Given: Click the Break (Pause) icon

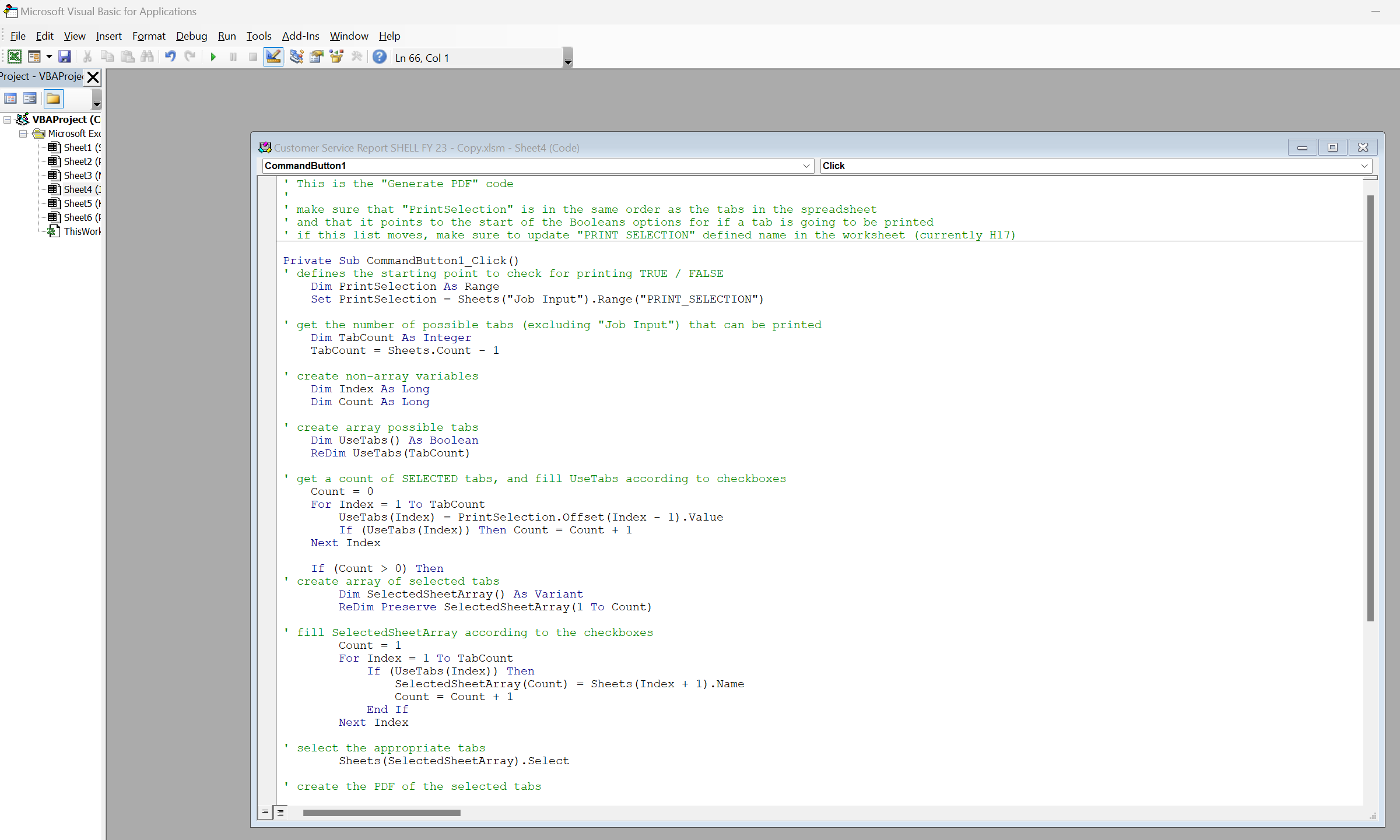Looking at the screenshot, I should click(233, 57).
